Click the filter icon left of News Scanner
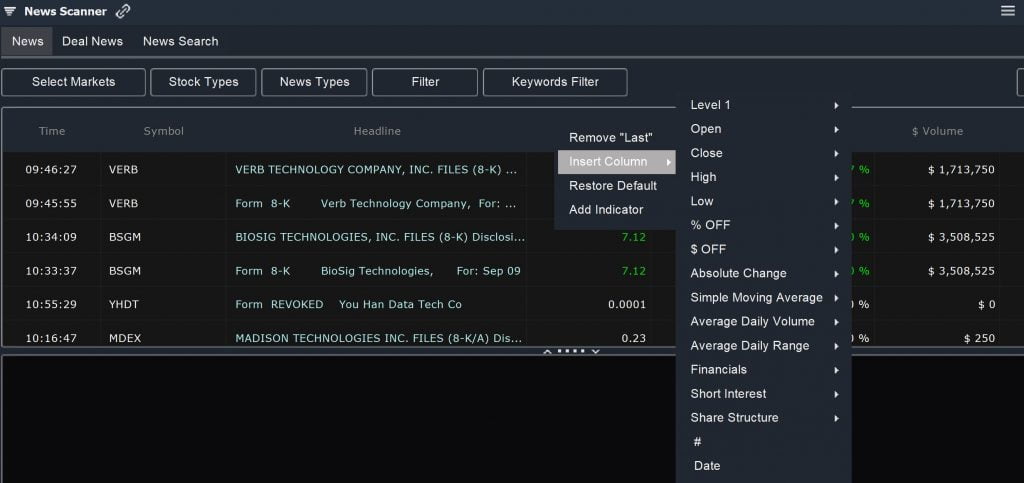The image size is (1024, 483). pos(10,12)
